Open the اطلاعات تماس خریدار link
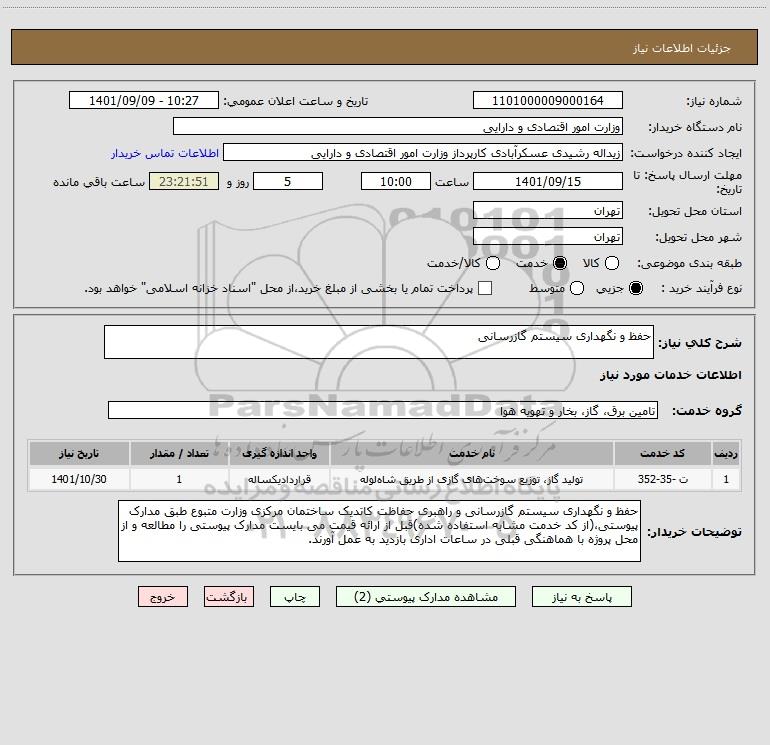 (x=165, y=153)
